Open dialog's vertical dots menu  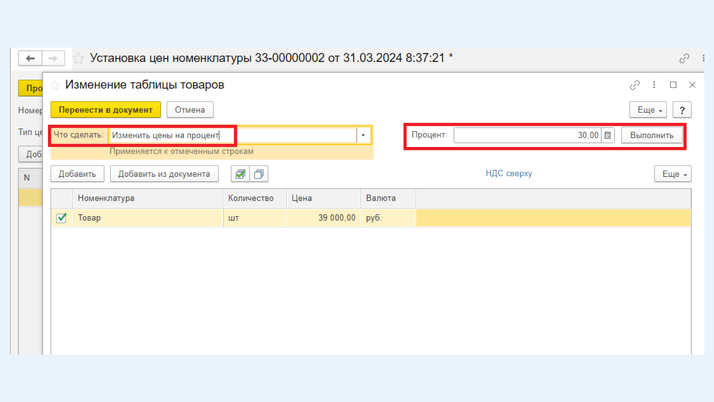click(x=654, y=85)
